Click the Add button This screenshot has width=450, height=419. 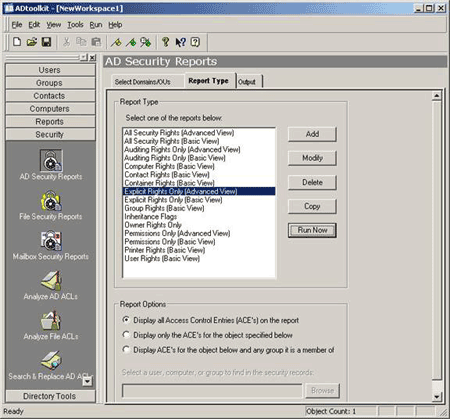312,134
